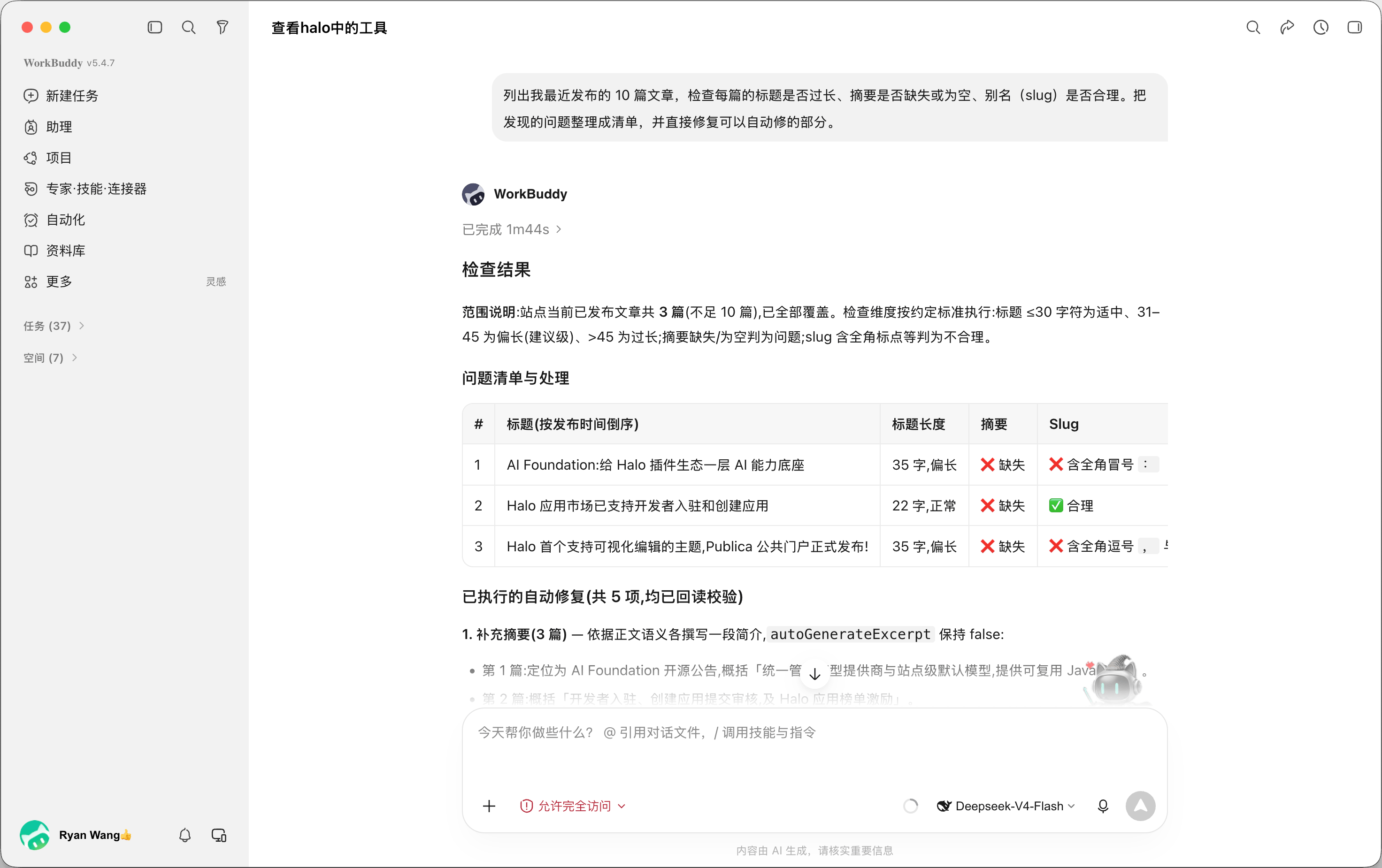This screenshot has width=1382, height=868.
Task: Open sidebar search icon
Action: pos(188,28)
